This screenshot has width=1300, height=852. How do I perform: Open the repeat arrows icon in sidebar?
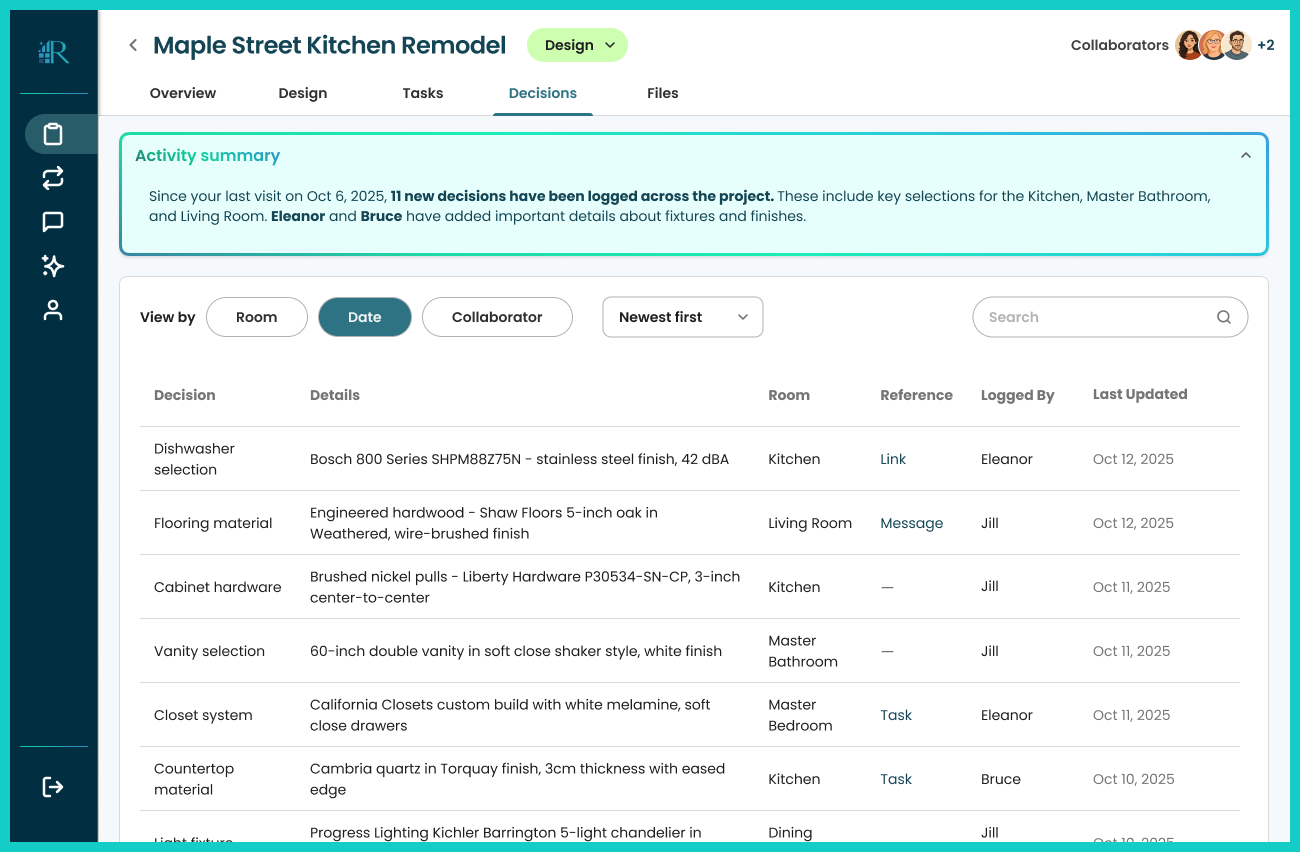[53, 178]
